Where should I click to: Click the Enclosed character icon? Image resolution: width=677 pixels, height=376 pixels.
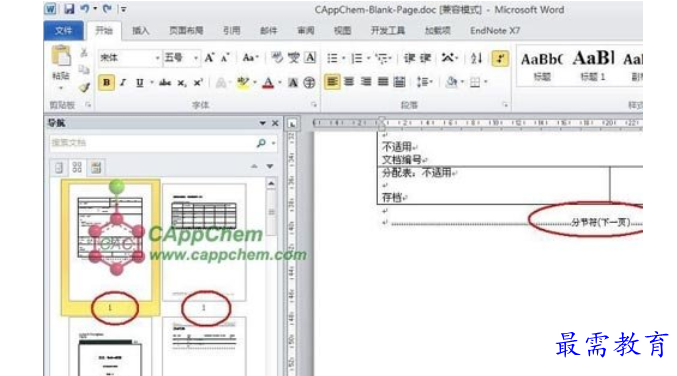[x=309, y=82]
